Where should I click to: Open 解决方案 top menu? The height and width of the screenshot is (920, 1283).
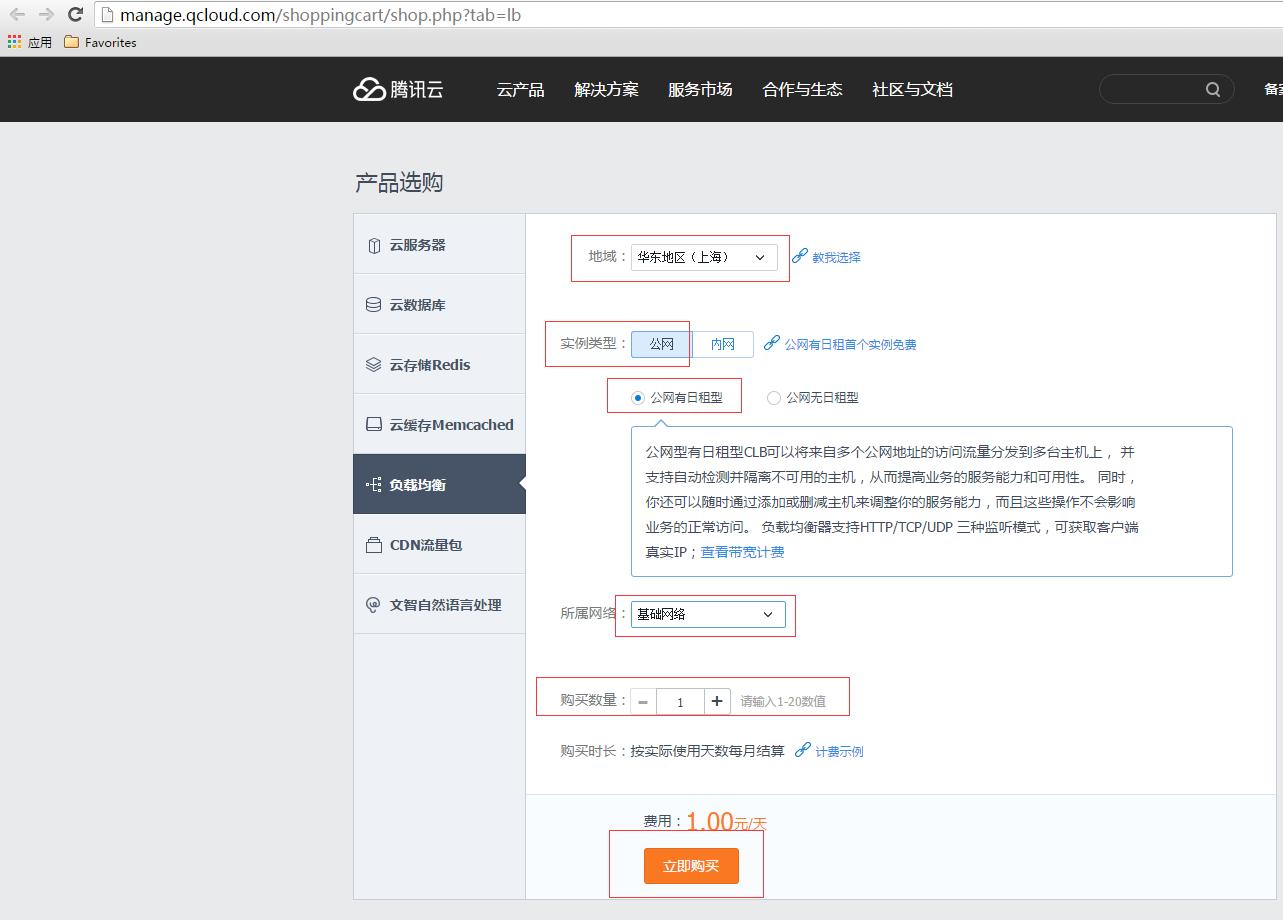coord(606,89)
